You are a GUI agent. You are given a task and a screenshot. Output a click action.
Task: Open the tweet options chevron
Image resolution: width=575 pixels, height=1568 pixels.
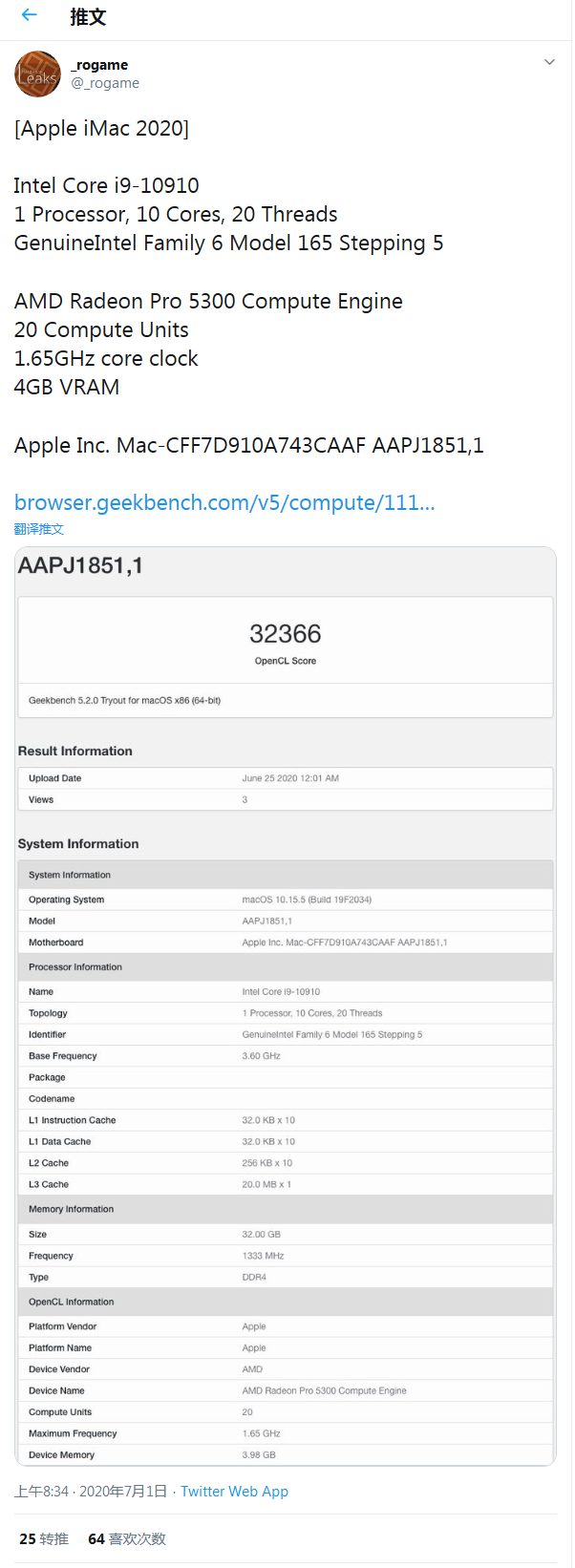pyautogui.click(x=549, y=61)
